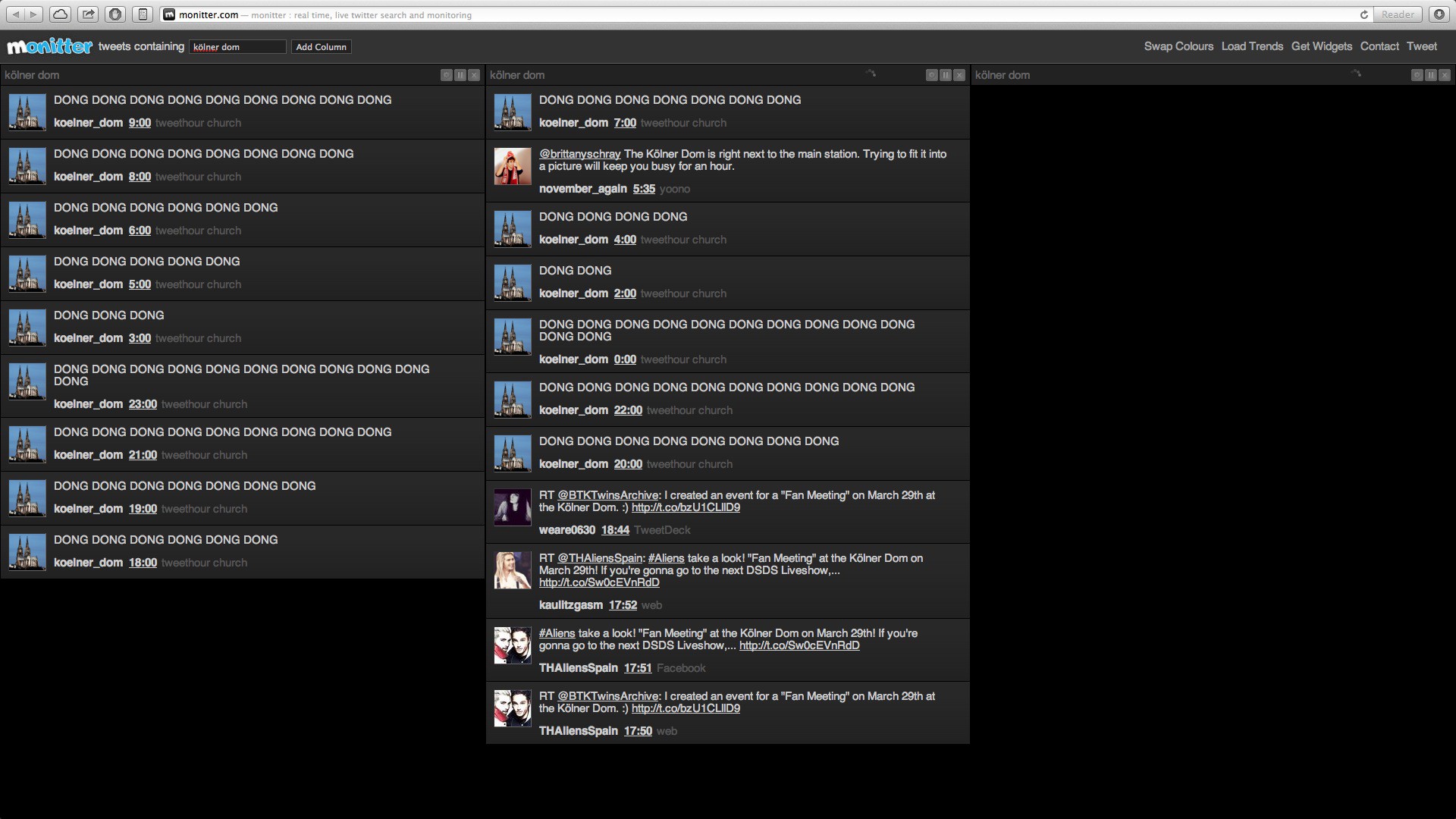Screen dimensions: 1456x819
Task: Click november_again user avatar thumbnail
Action: (x=513, y=166)
